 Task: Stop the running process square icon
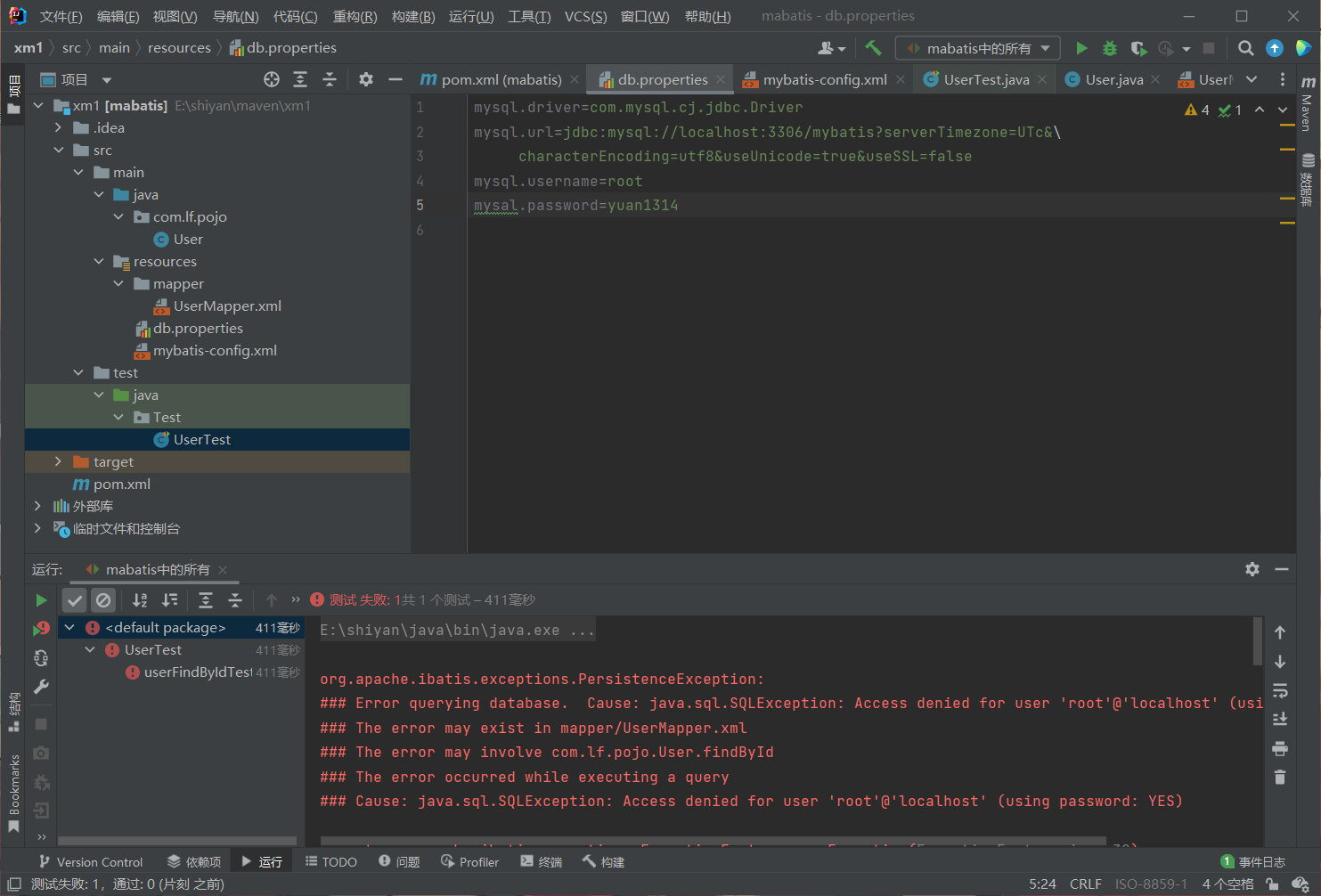tap(1209, 48)
